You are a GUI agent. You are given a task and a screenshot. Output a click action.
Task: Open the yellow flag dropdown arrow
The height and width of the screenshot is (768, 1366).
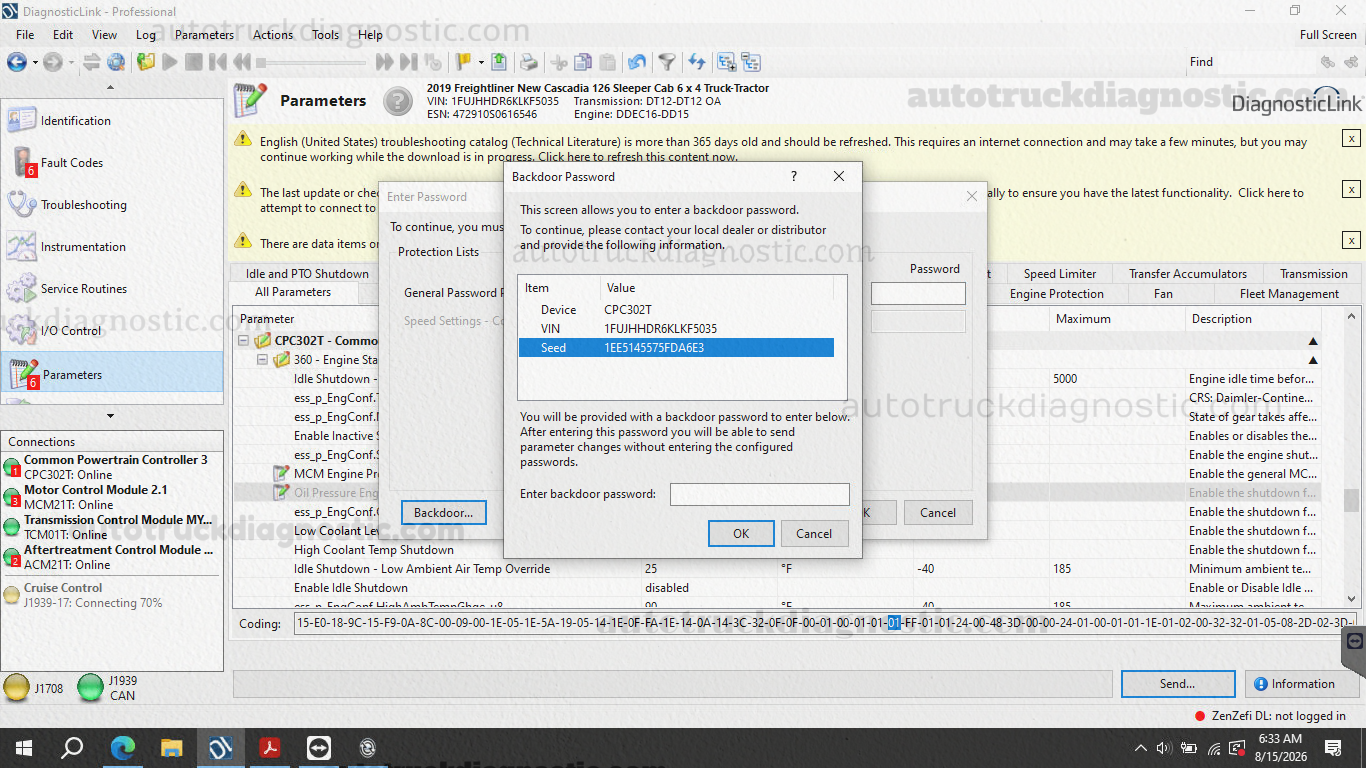(481, 62)
